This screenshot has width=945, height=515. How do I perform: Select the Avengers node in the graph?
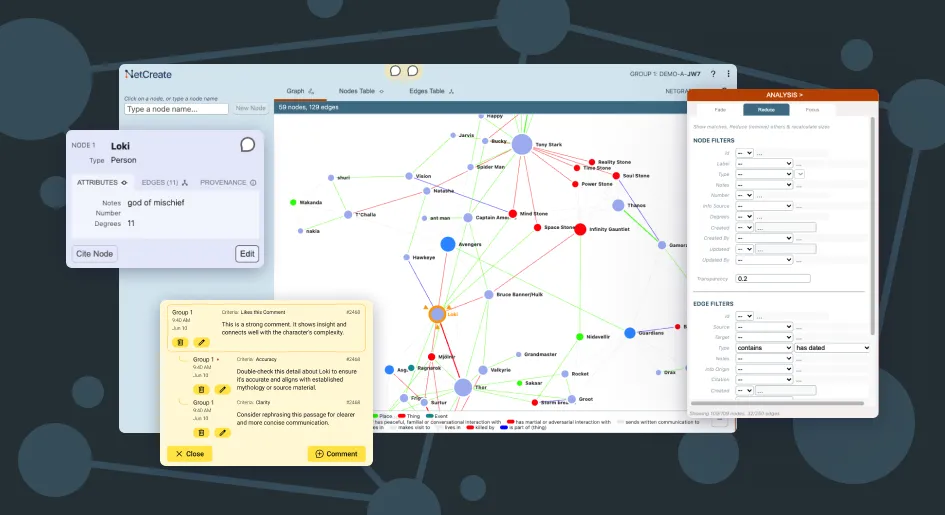[448, 244]
